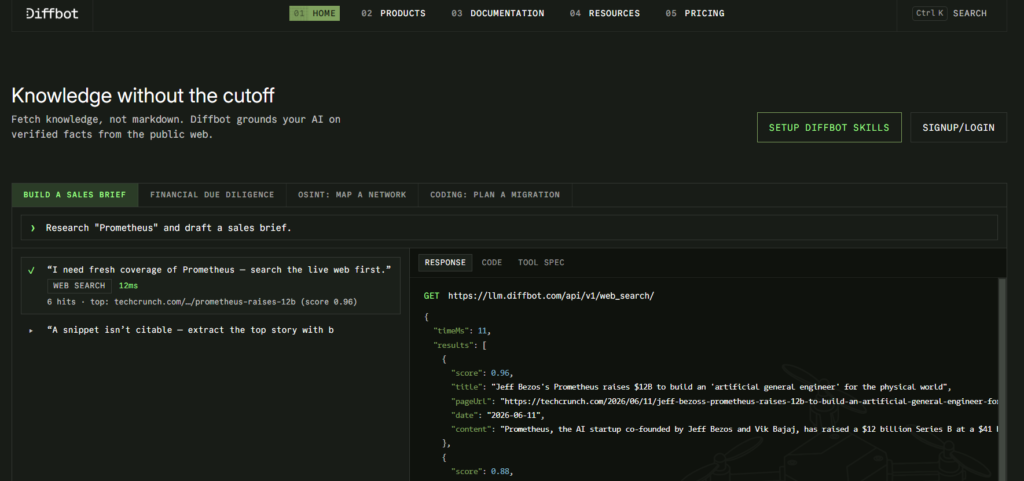This screenshot has width=1024, height=481.
Task: Click the Research Prometheus prompt field
Action: (509, 228)
